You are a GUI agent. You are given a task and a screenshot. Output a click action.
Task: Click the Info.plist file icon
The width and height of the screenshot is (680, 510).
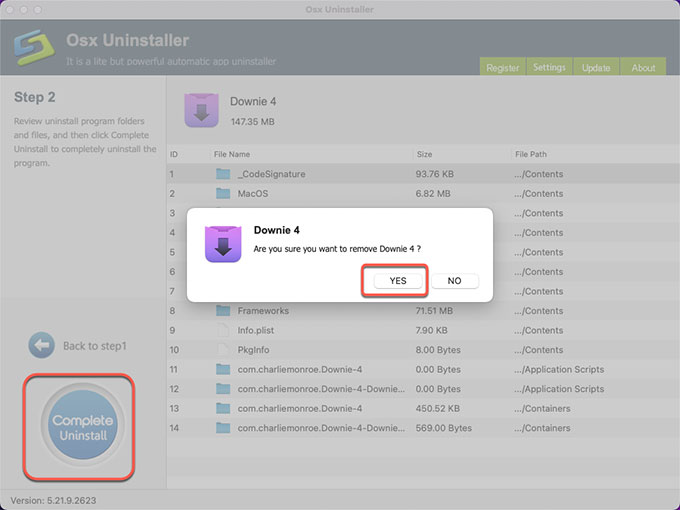point(223,330)
